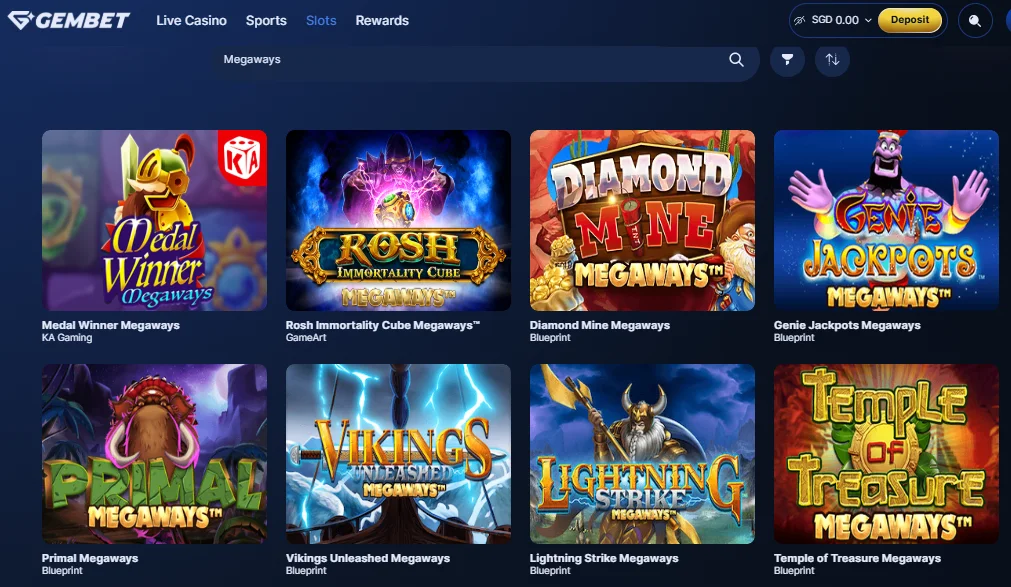Screen dimensions: 1011x587
Task: Click Blueprint label under Vikings Unleashed
Action: pyautogui.click(x=306, y=570)
